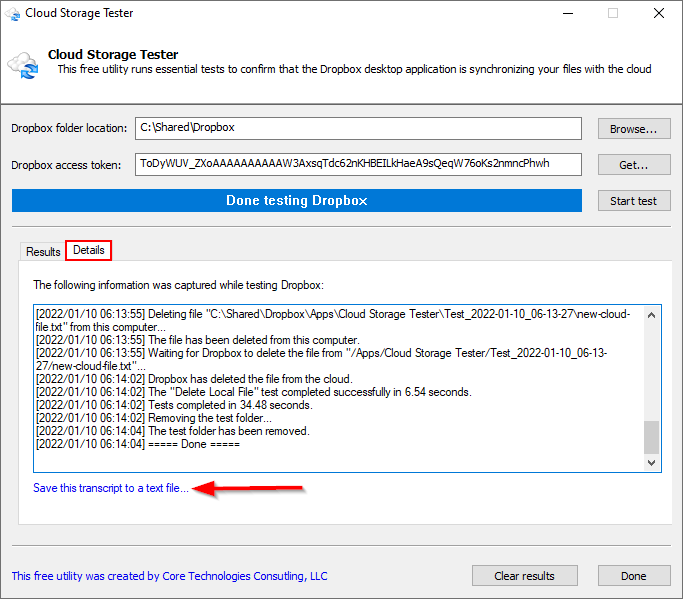Click 'The test folder has been removed.' line
Image resolution: width=683 pixels, height=599 pixels.
click(x=172, y=431)
